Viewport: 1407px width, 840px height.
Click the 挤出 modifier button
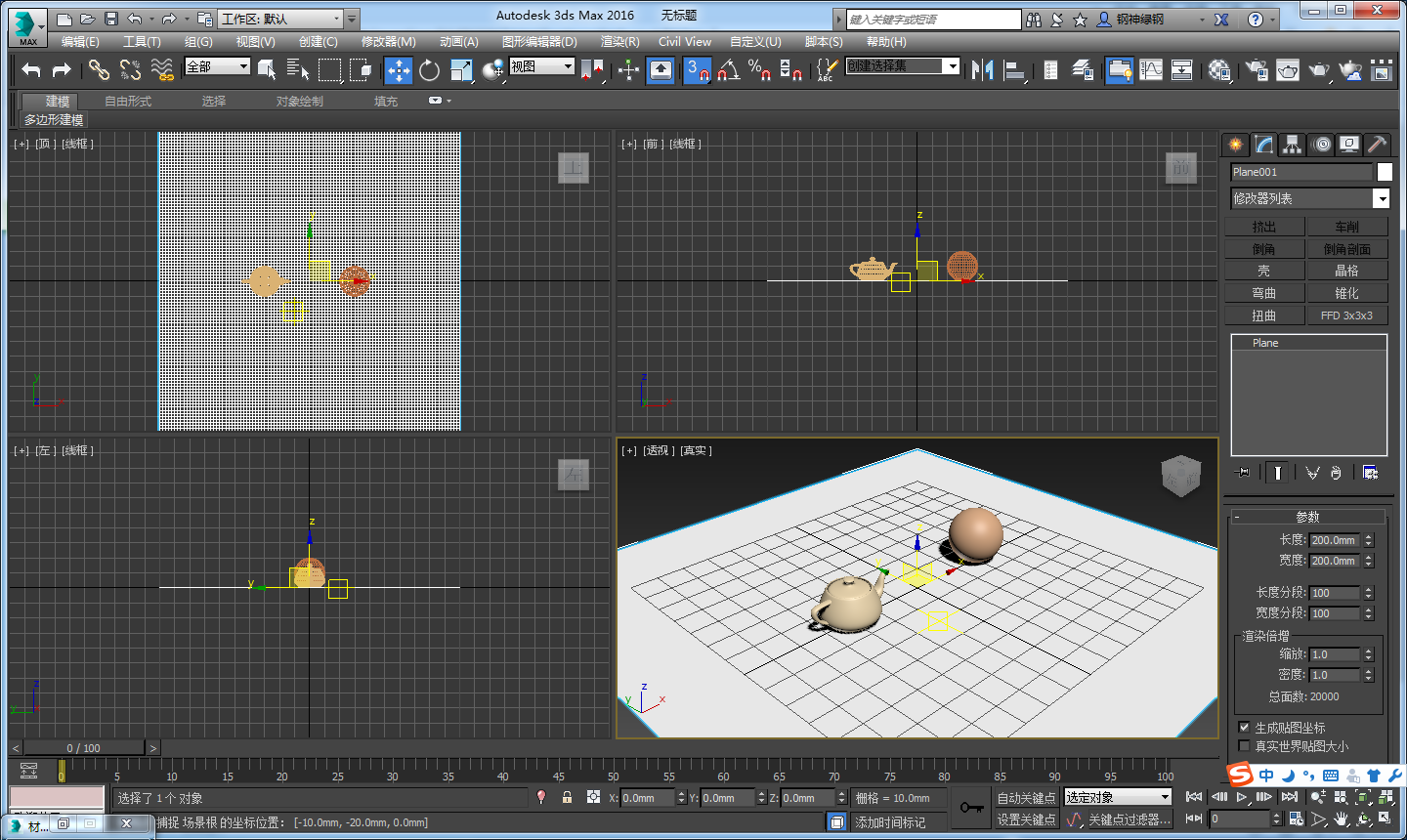click(x=1264, y=227)
